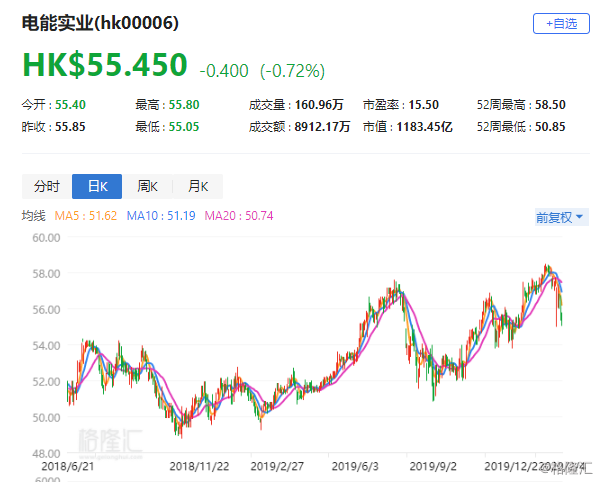Click the 市值 1183.45亿 market cap
Image resolution: width=600 pixels, height=482 pixels.
click(408, 127)
